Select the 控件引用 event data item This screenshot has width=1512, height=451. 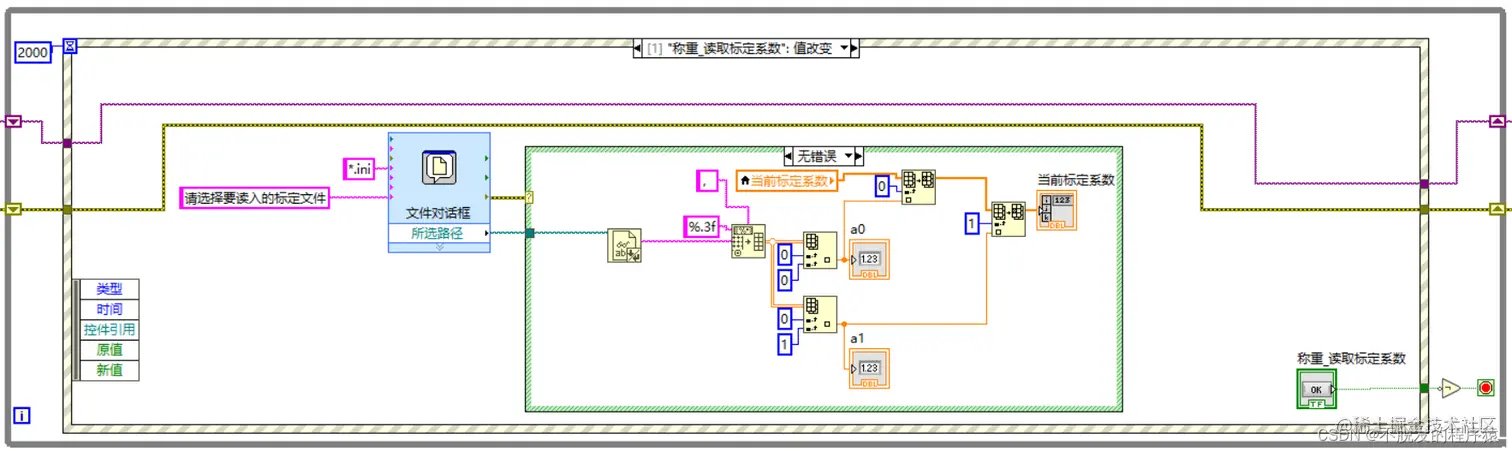pyautogui.click(x=109, y=329)
